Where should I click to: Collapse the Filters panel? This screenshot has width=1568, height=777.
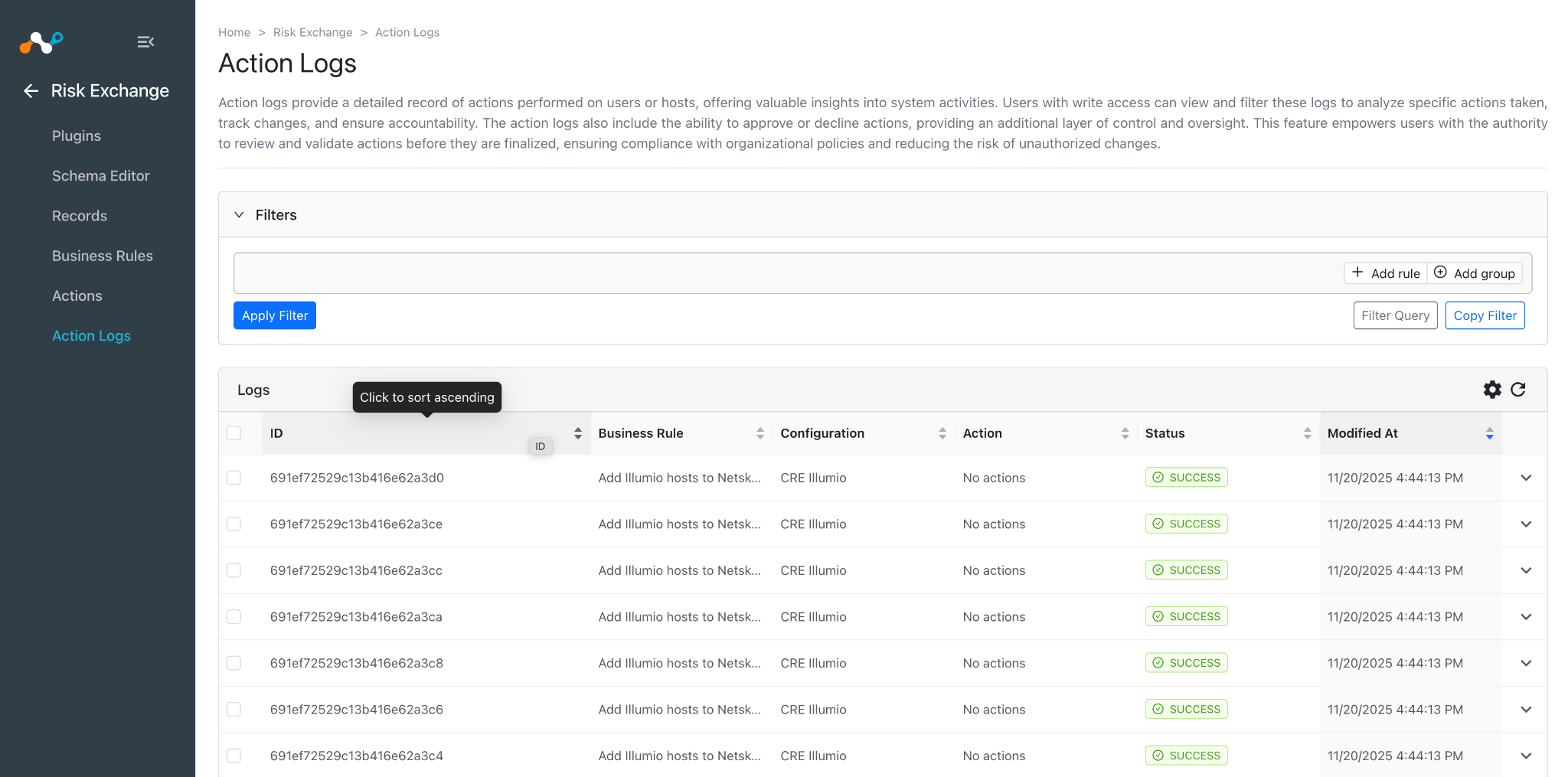click(x=239, y=215)
